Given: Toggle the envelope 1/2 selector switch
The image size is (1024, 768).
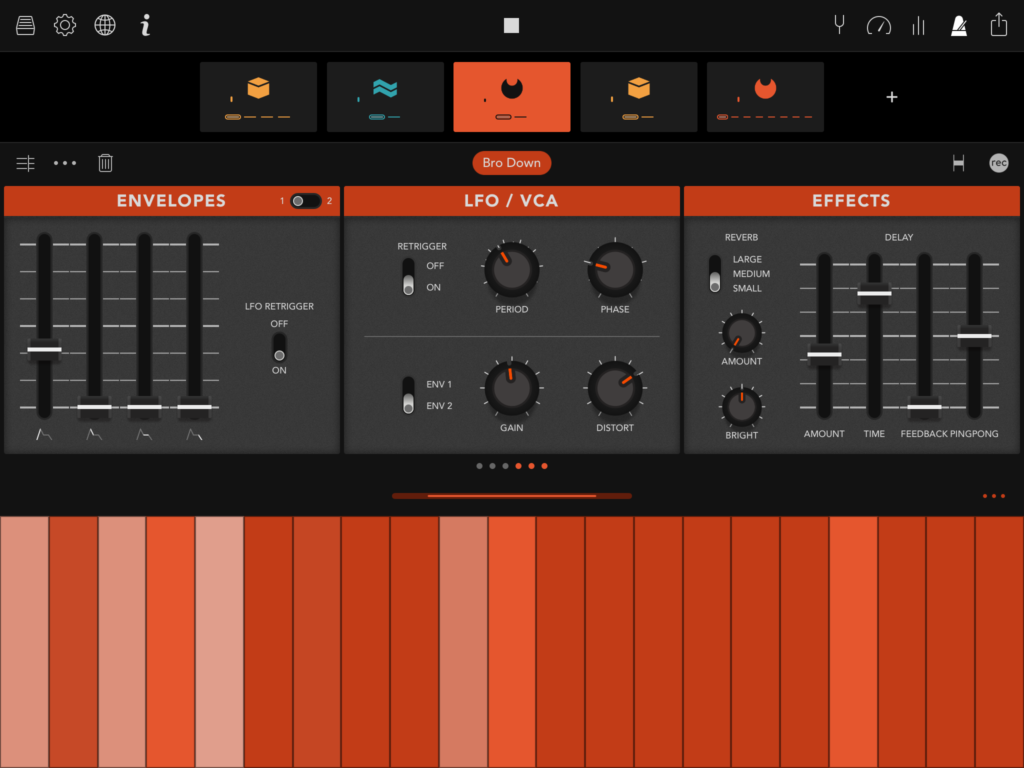Looking at the screenshot, I should coord(305,201).
